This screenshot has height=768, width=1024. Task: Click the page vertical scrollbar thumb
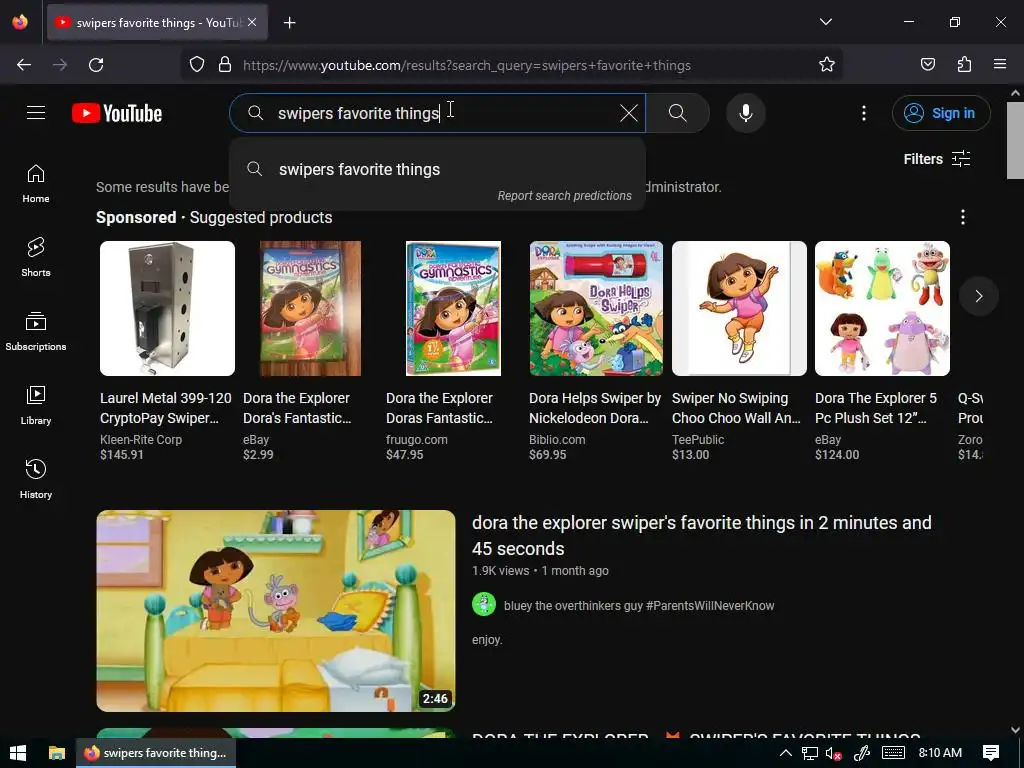click(1015, 140)
